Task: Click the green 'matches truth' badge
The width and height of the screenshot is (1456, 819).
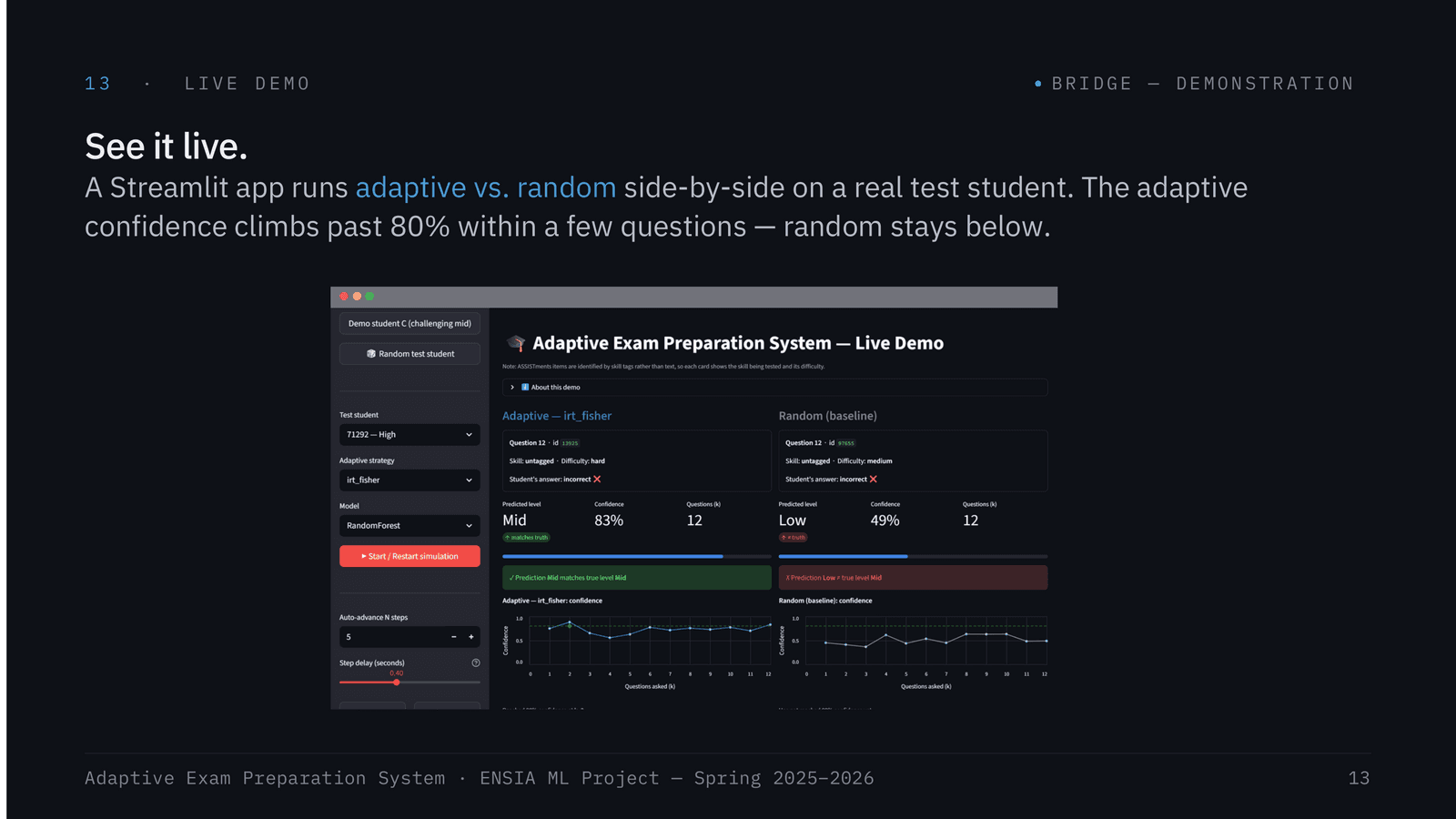Action: point(526,538)
